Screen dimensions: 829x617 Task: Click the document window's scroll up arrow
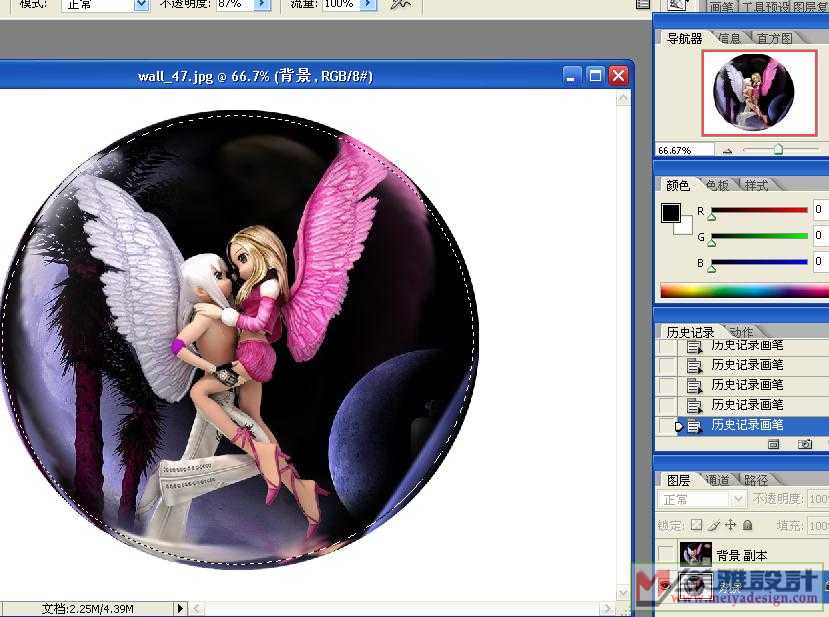pos(623,98)
